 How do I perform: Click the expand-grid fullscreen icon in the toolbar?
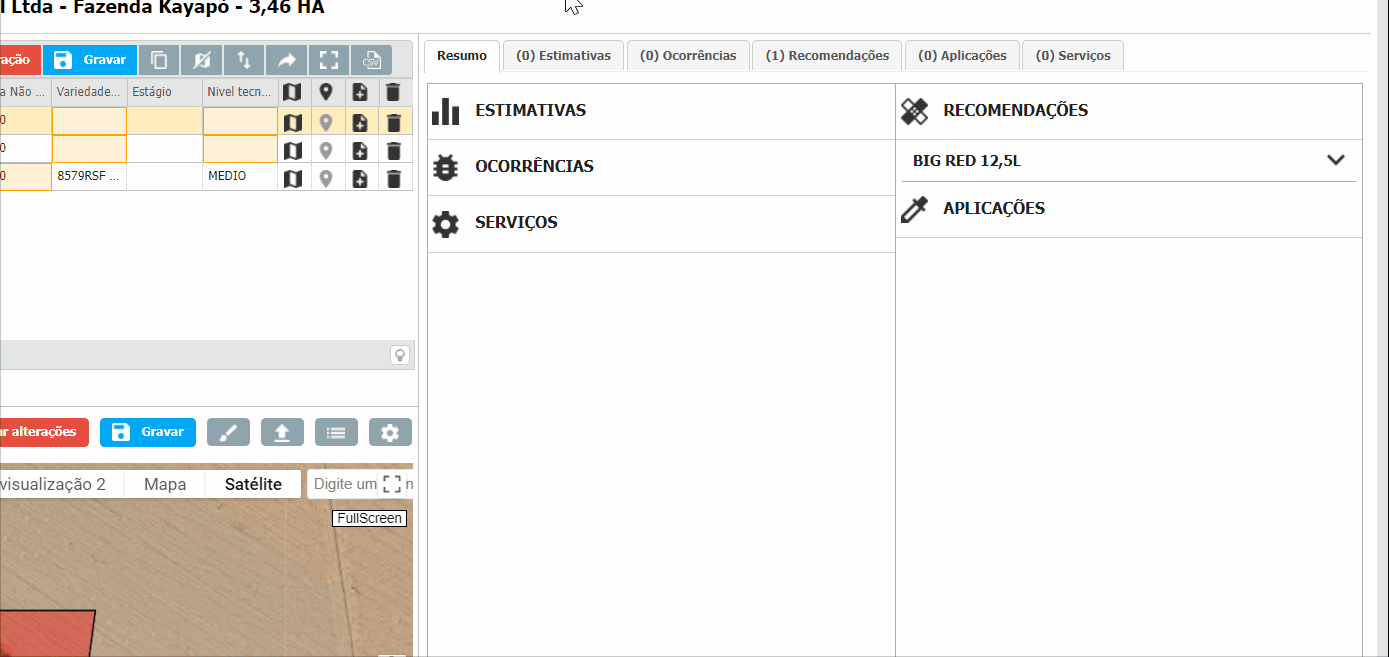pyautogui.click(x=329, y=60)
